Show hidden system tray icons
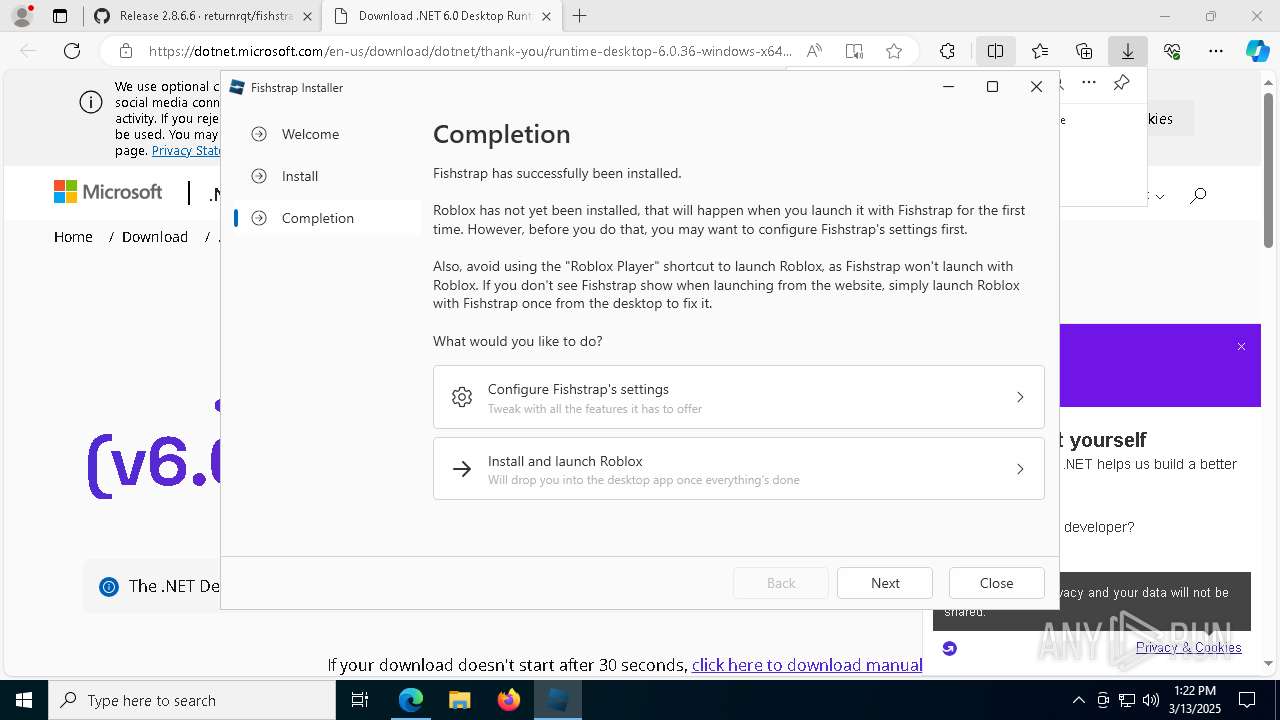 pyautogui.click(x=1078, y=700)
